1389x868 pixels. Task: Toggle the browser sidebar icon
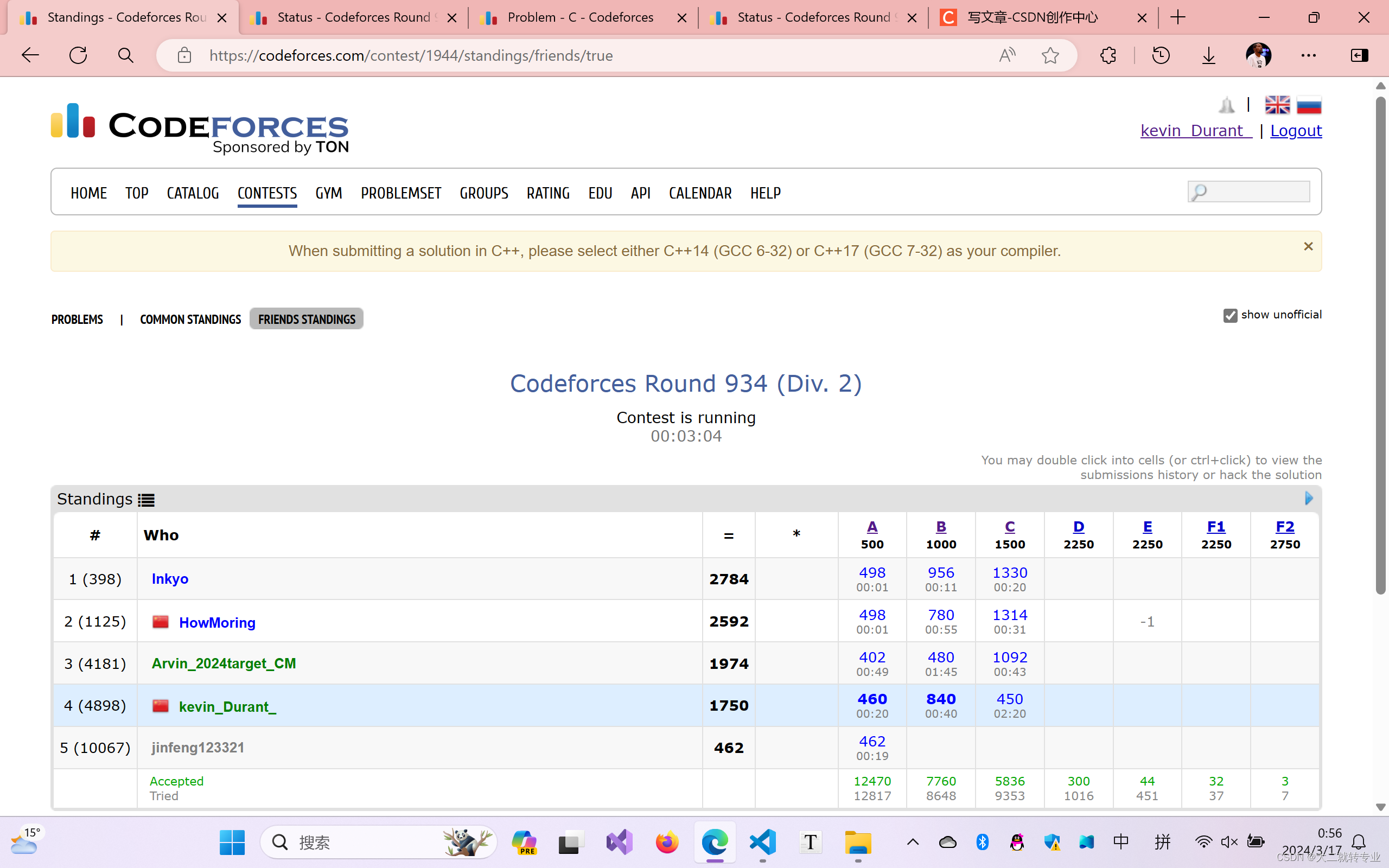[x=1360, y=55]
